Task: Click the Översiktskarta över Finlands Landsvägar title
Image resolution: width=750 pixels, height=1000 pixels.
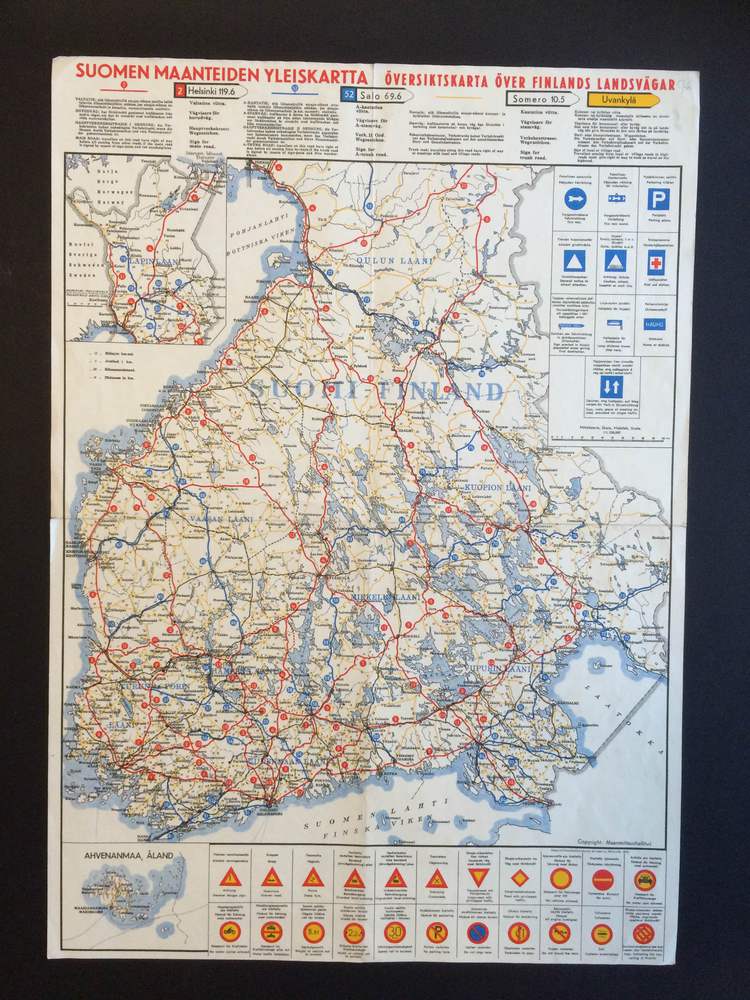Action: coord(529,82)
